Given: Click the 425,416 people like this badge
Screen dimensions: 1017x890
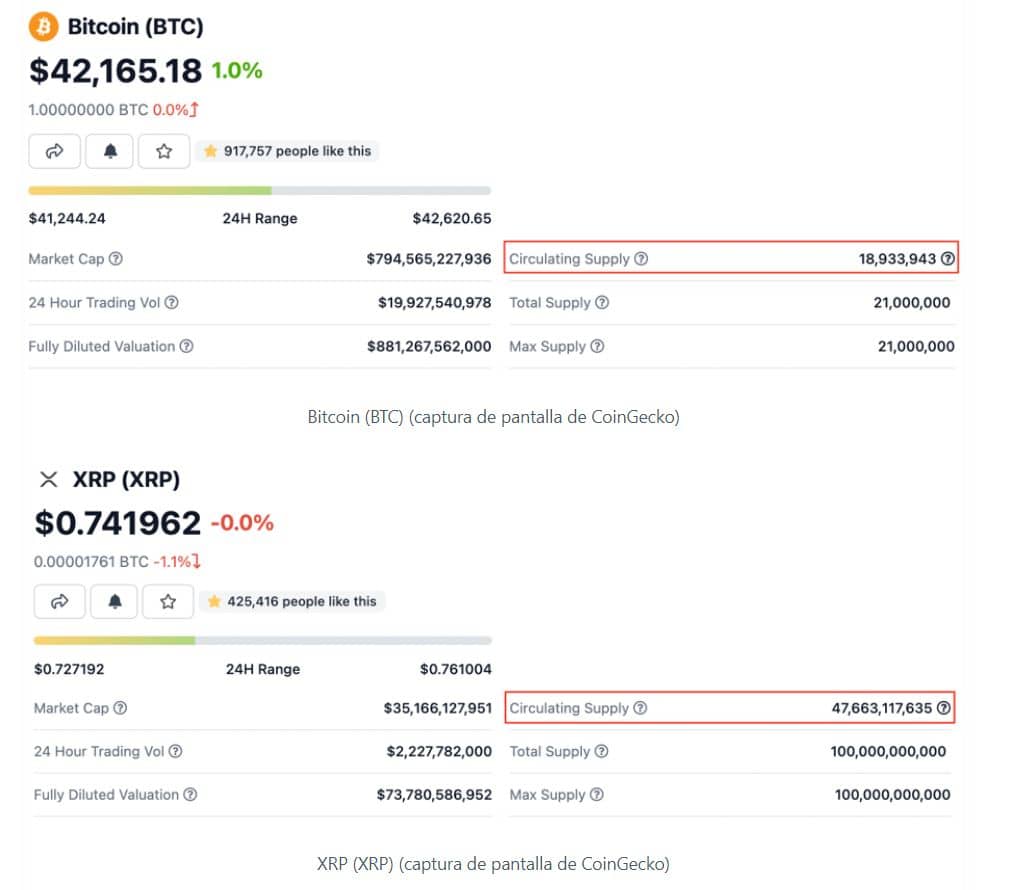Looking at the screenshot, I should pyautogui.click(x=292, y=601).
